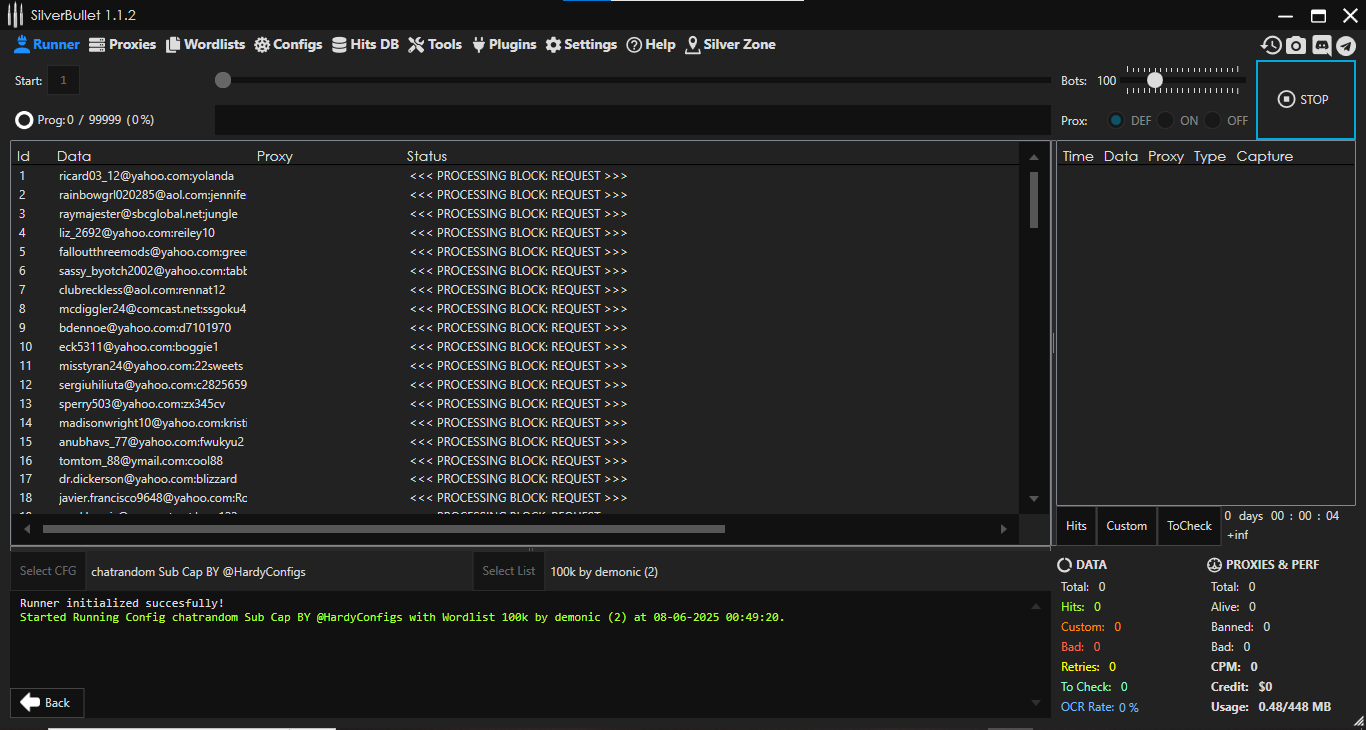Click the left arrow of the horizontal scrollbar
1366x730 pixels.
point(27,529)
